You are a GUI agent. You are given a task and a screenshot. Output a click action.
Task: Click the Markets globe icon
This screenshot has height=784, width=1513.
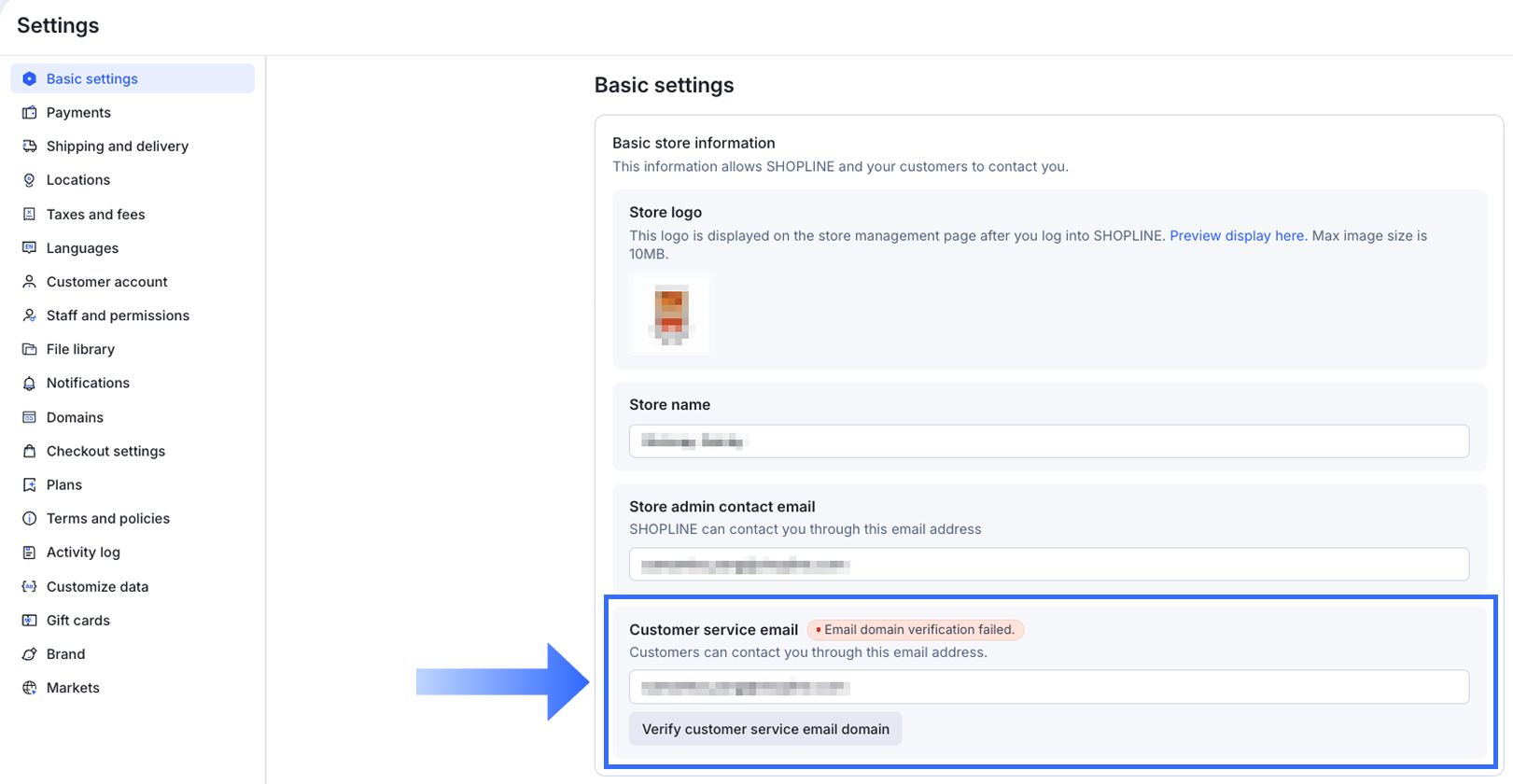[x=29, y=688]
